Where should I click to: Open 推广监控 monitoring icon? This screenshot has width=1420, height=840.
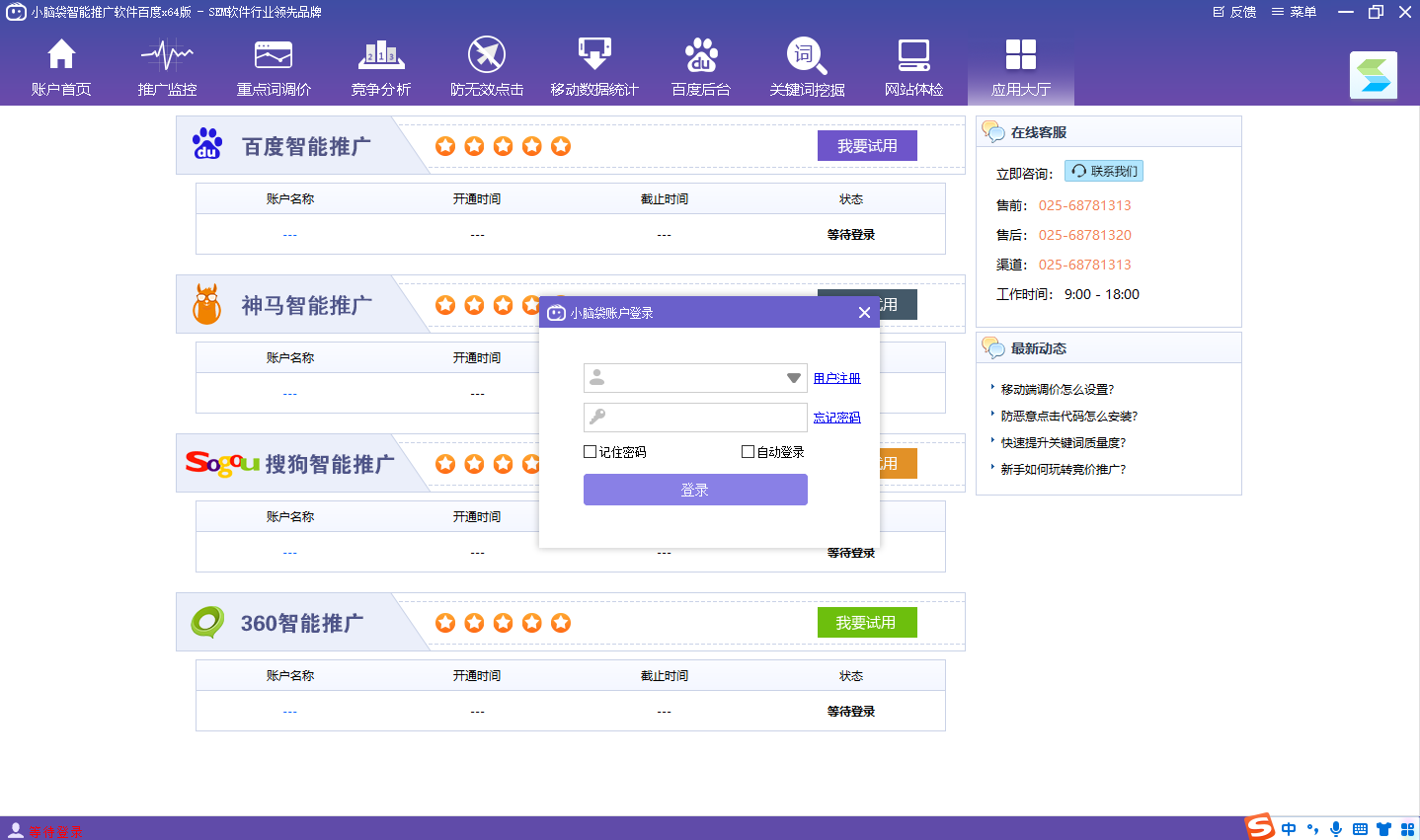[167, 68]
